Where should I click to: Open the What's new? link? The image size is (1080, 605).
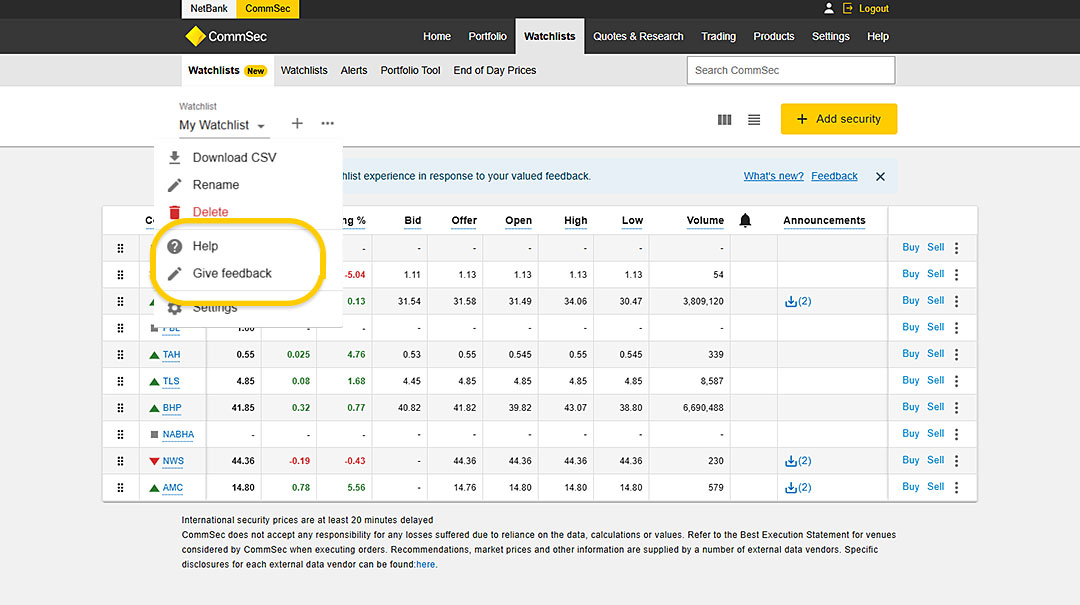pos(773,176)
